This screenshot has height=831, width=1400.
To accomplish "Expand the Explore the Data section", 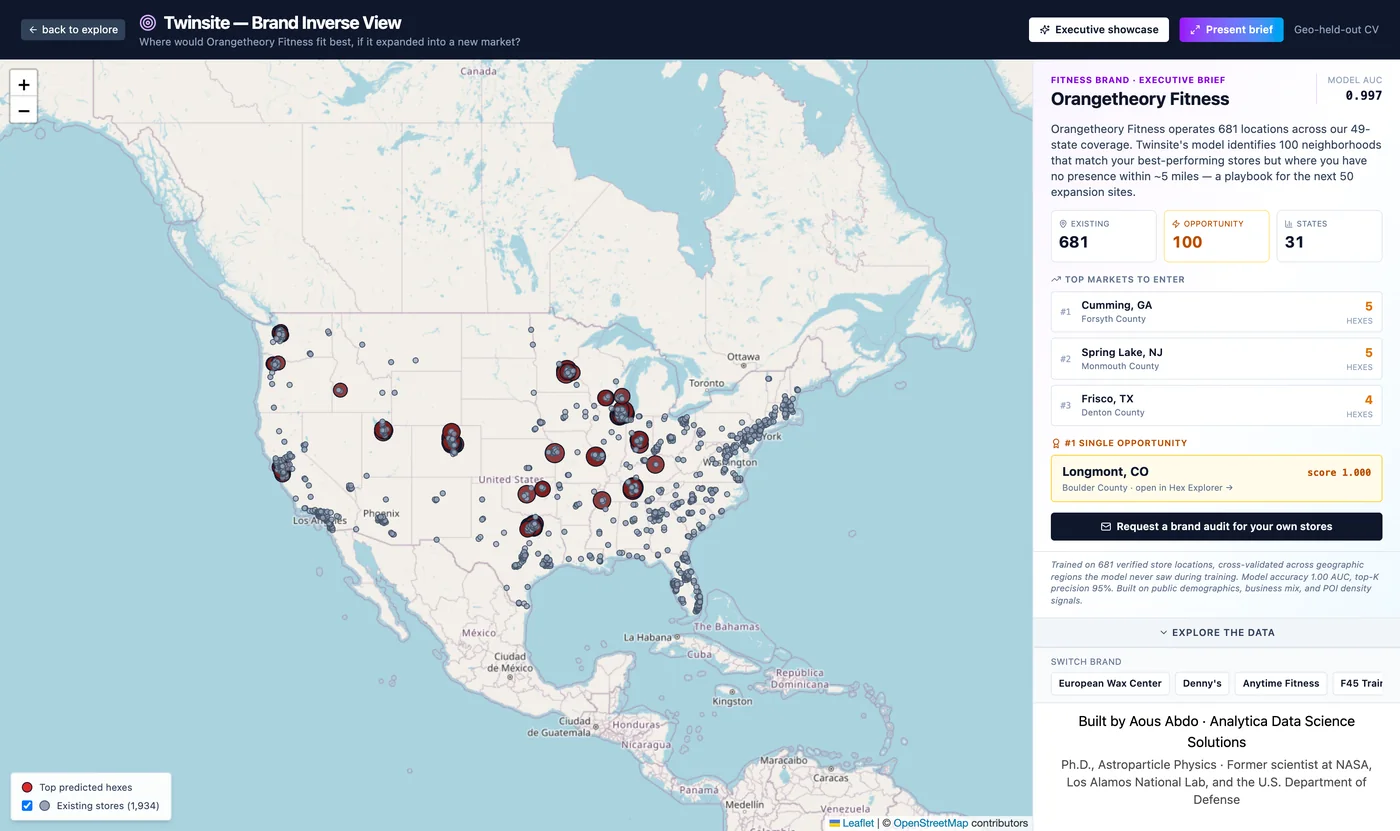I will (1216, 633).
